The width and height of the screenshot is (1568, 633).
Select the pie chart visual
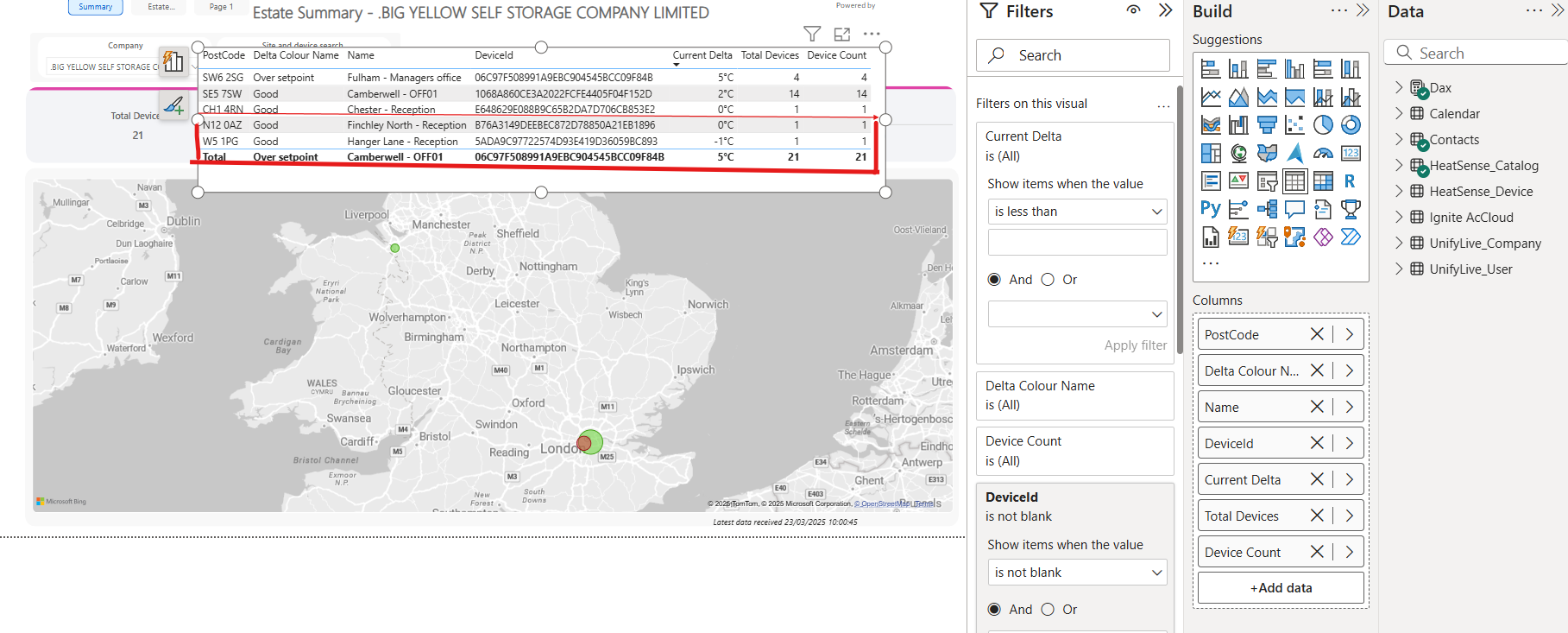[1323, 125]
